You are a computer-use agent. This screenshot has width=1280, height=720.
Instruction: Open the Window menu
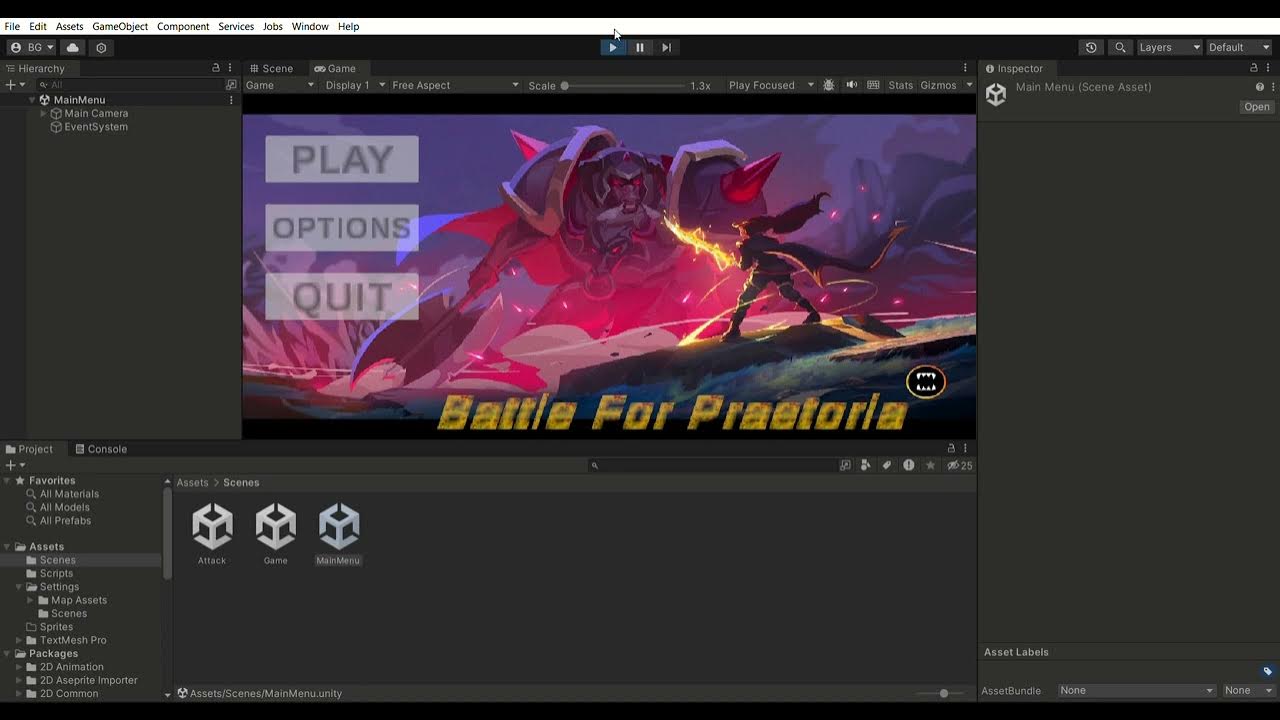310,26
